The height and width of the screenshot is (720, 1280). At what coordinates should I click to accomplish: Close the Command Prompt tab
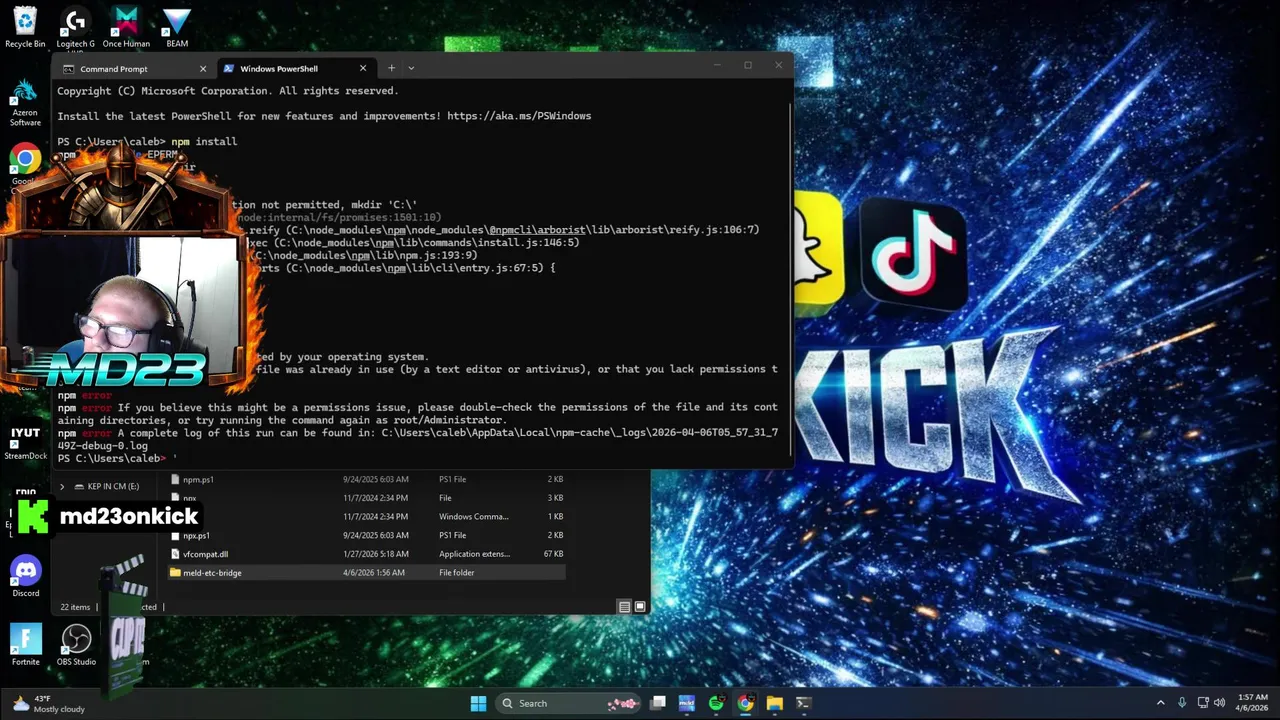tap(203, 69)
